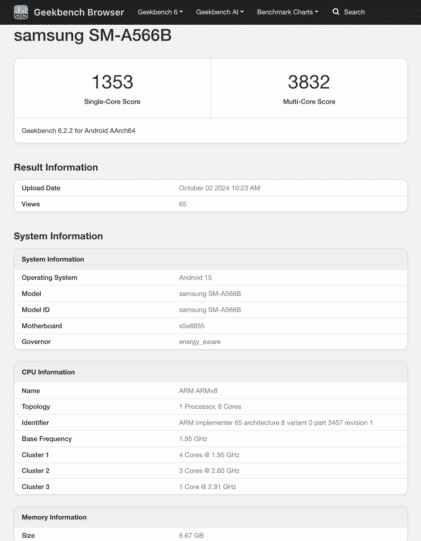Click the Geekbench logo icon
421x541 pixels.
(21, 12)
